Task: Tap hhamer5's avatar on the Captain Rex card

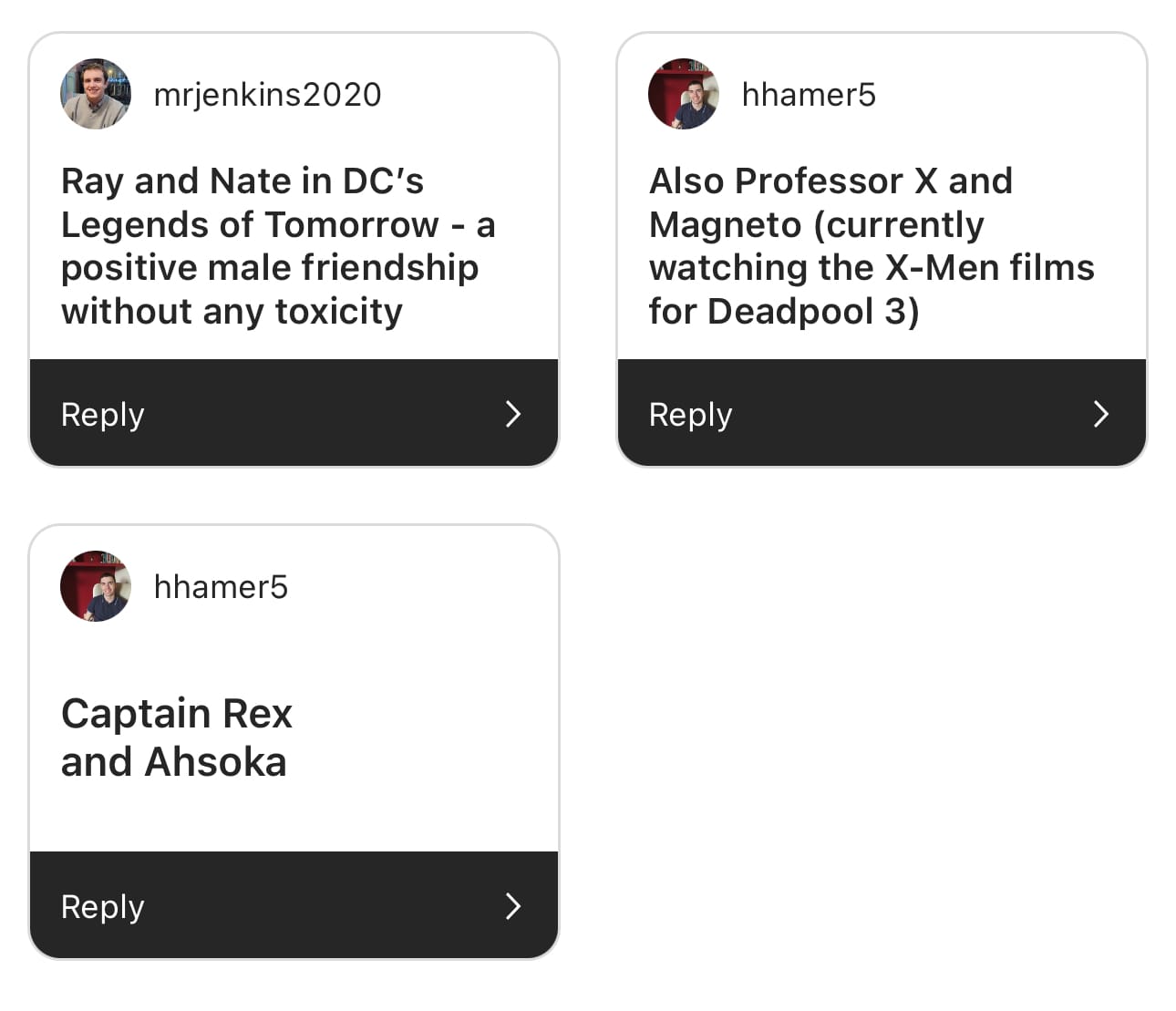Action: (x=96, y=586)
